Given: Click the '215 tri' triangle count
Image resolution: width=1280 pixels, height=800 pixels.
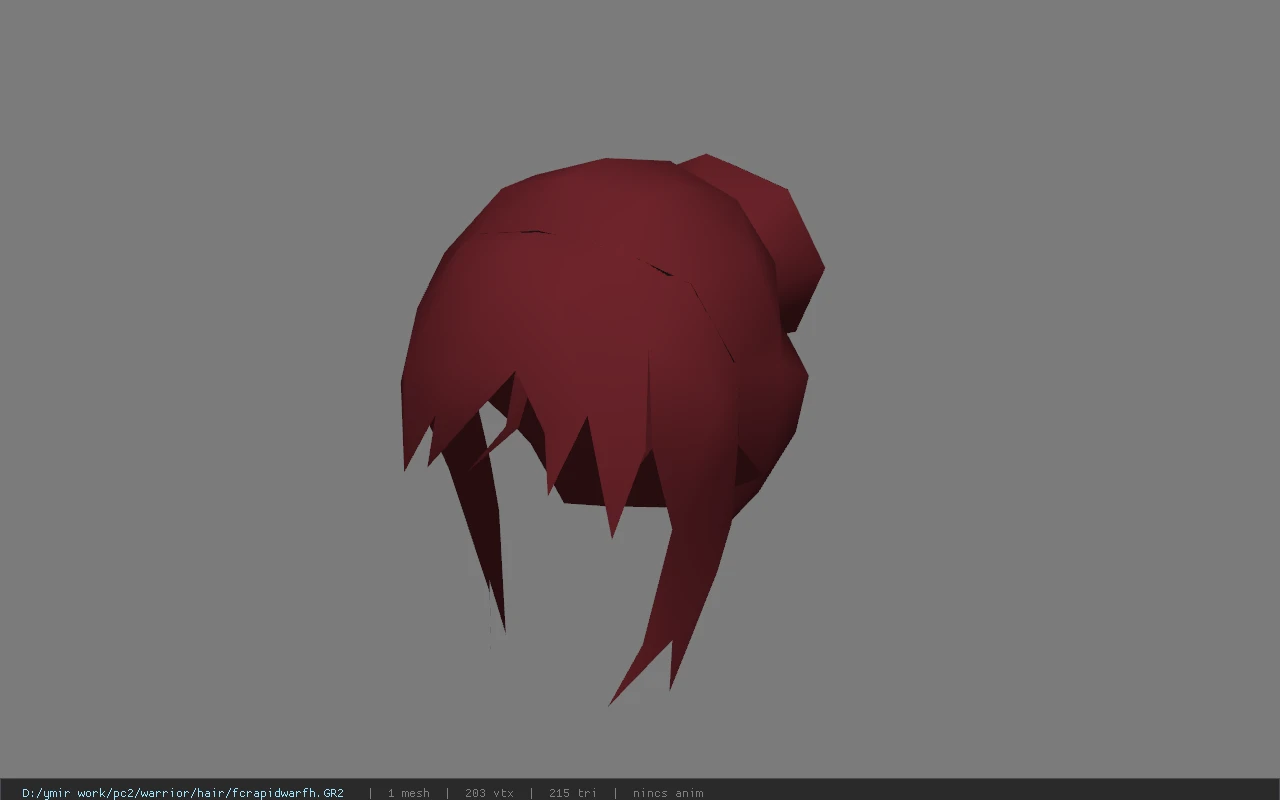Looking at the screenshot, I should [572, 793].
